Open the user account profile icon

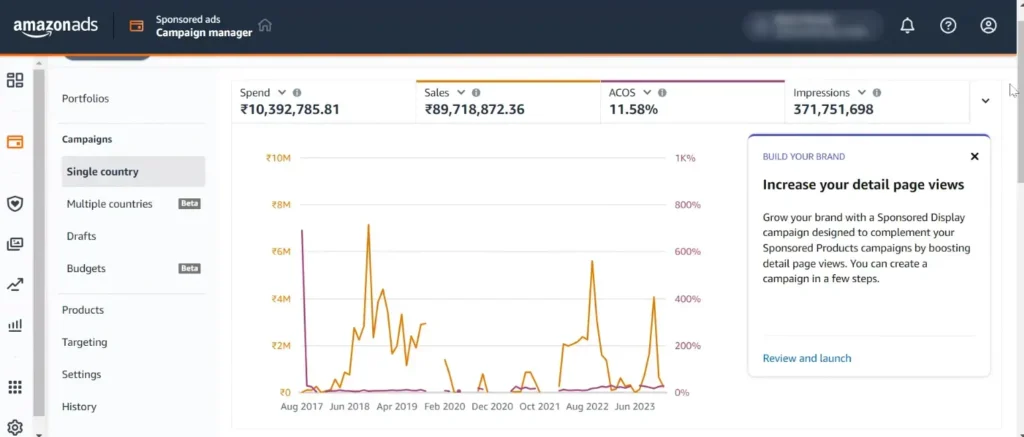[988, 26]
